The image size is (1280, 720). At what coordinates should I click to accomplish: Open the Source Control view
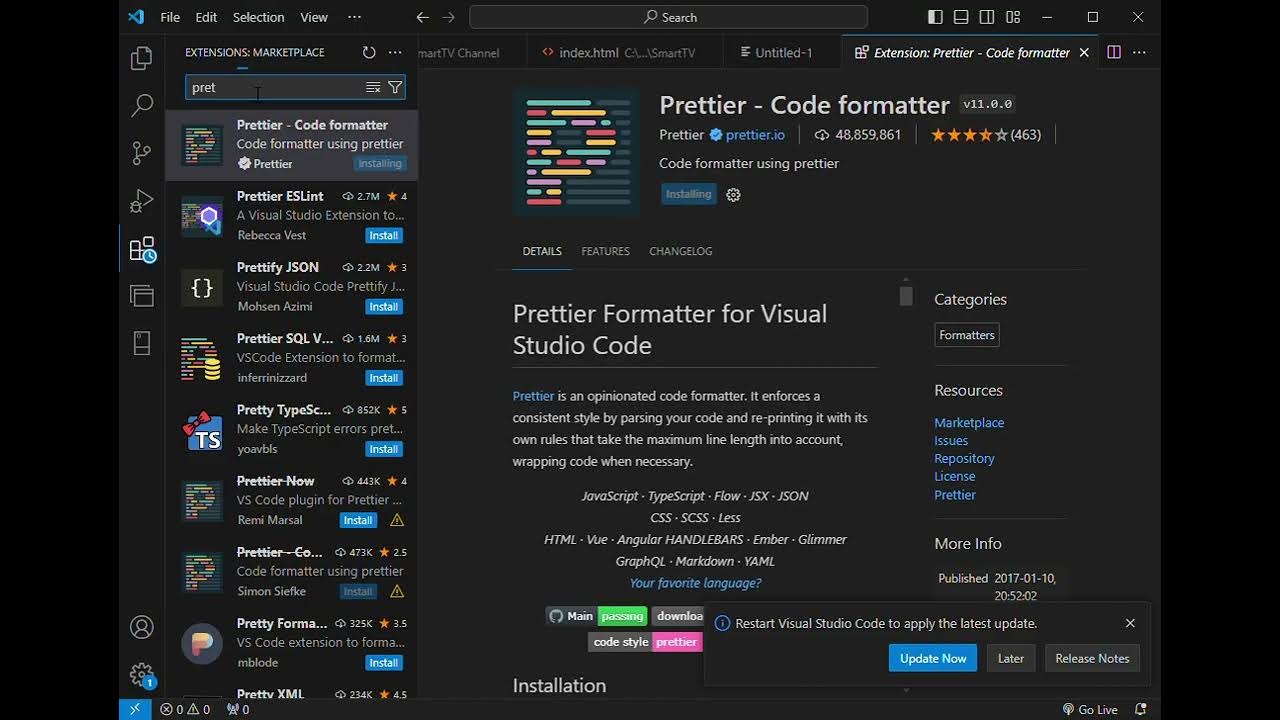tap(142, 153)
